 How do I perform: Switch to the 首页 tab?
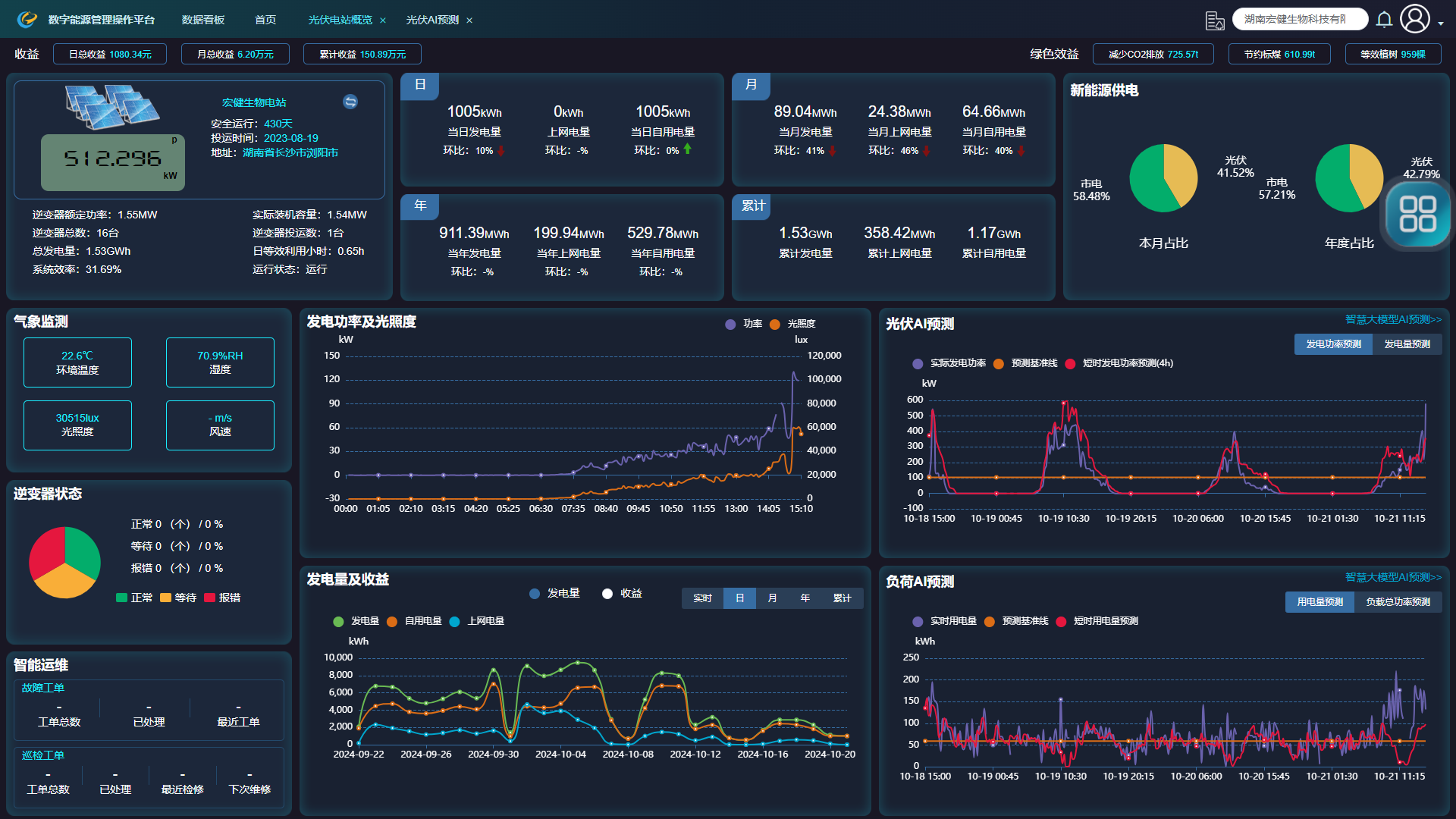[x=265, y=20]
